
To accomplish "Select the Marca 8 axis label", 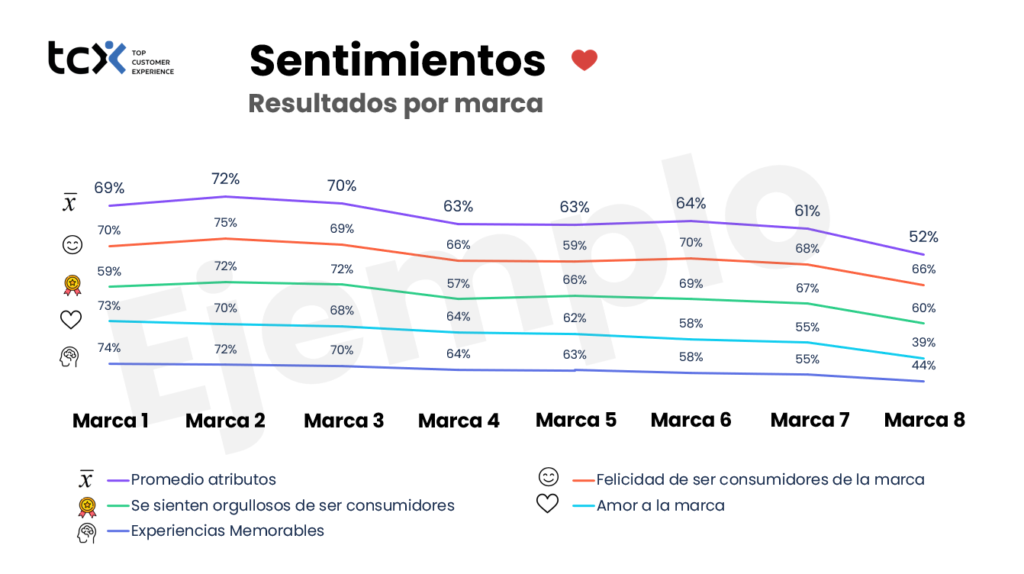I will 925,420.
